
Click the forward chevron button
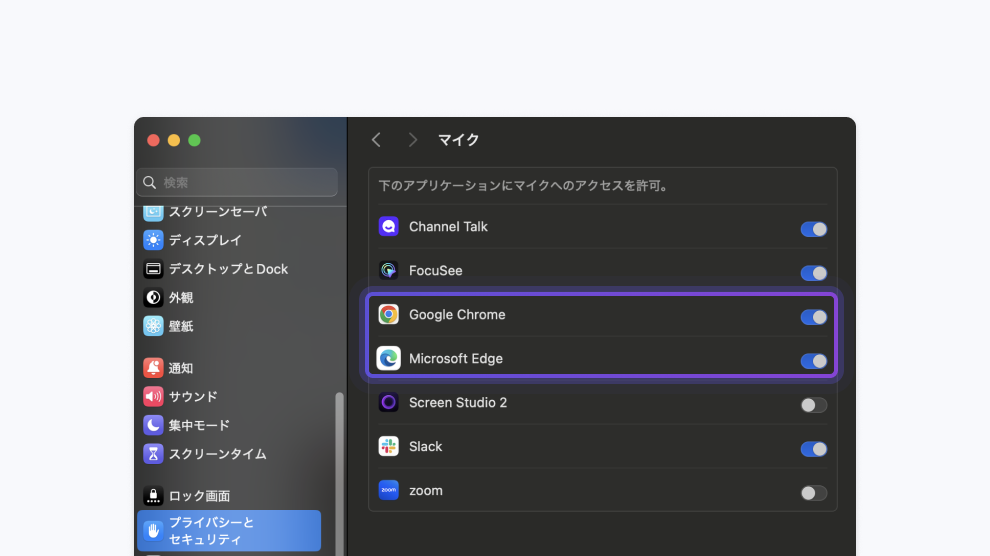pos(412,140)
